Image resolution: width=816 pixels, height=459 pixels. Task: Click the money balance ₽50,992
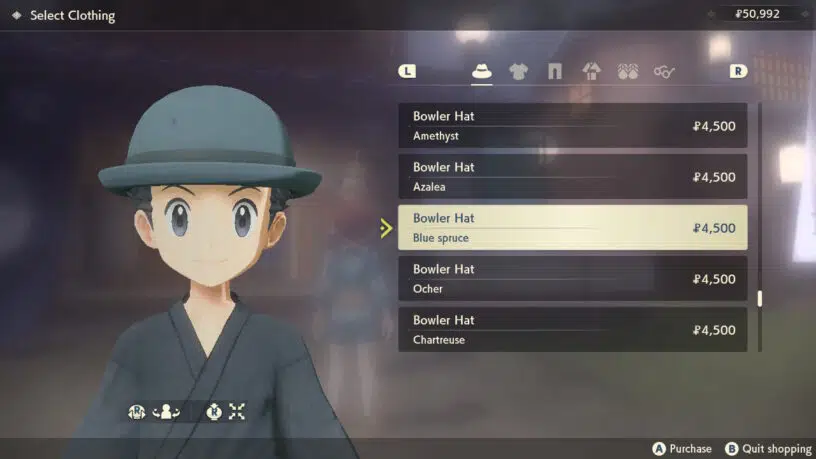(x=757, y=14)
